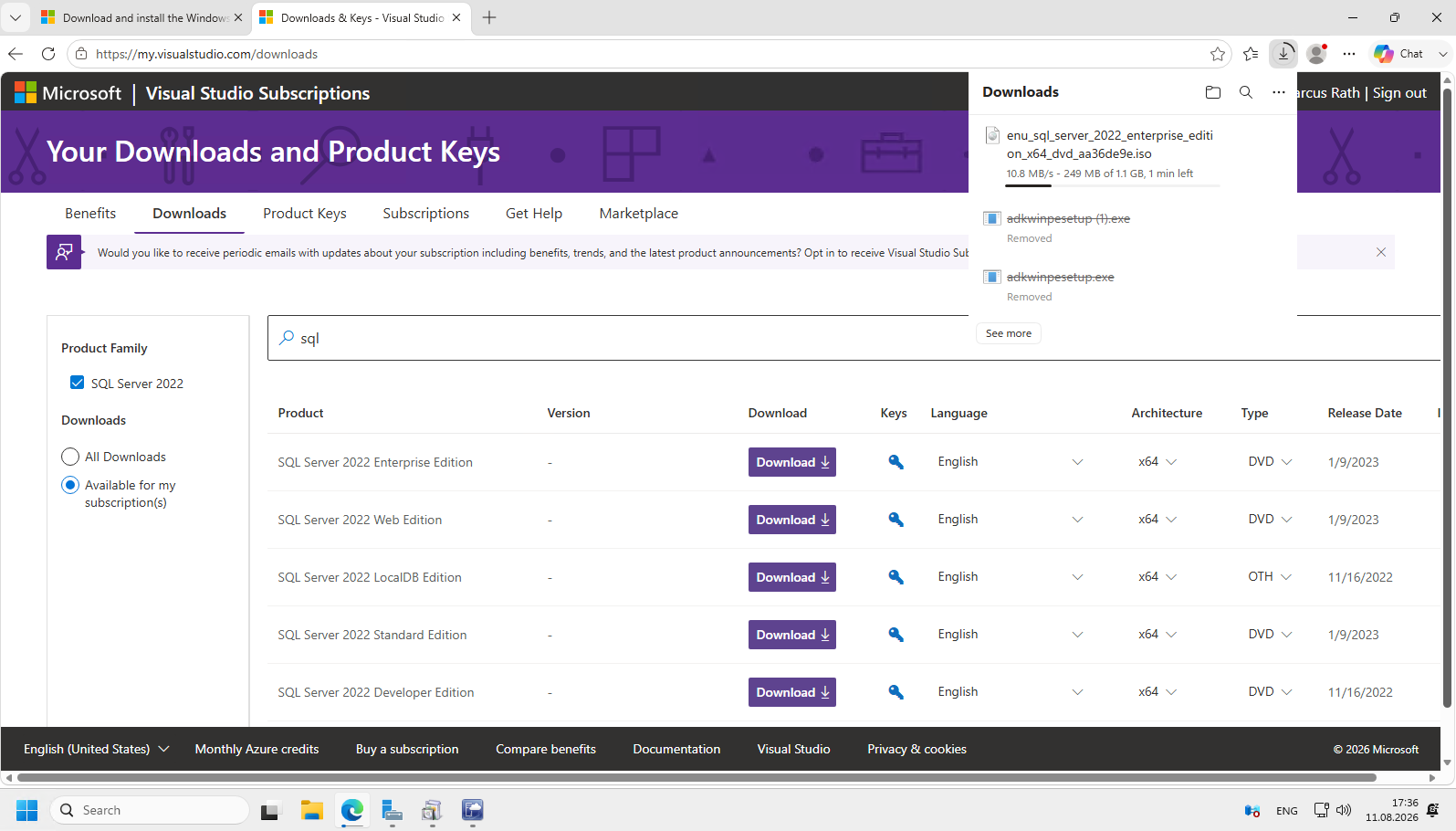Open more options in Downloads panel
This screenshot has height=831, width=1456.
pos(1279,92)
